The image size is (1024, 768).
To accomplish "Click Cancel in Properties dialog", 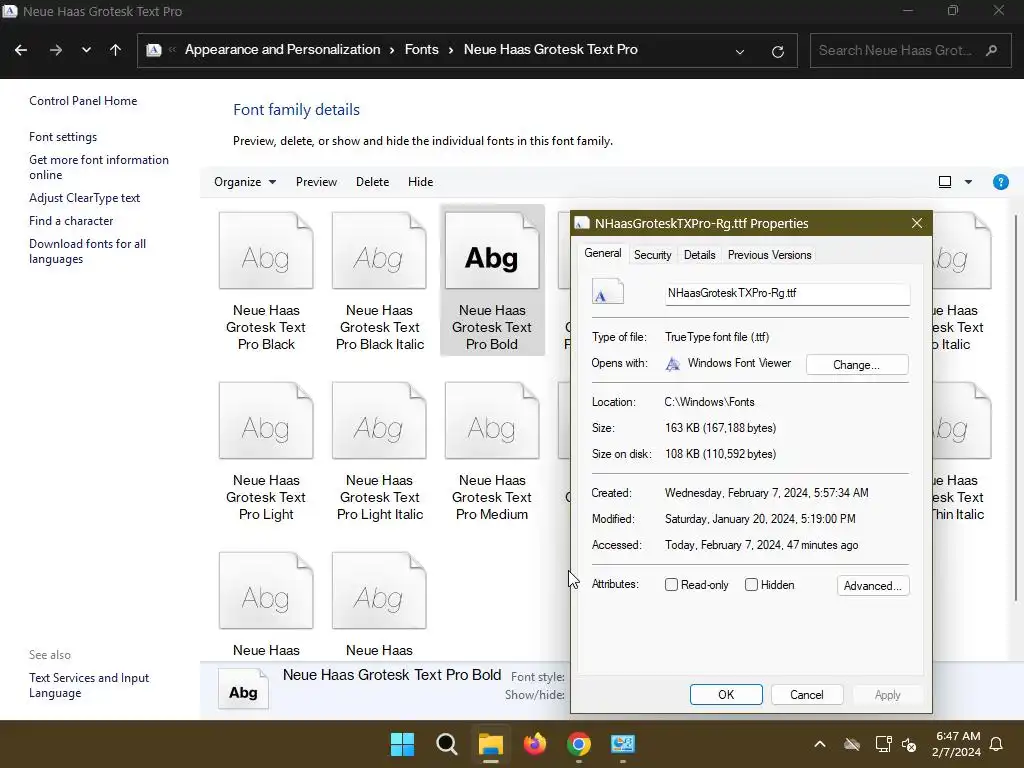I will coord(807,695).
